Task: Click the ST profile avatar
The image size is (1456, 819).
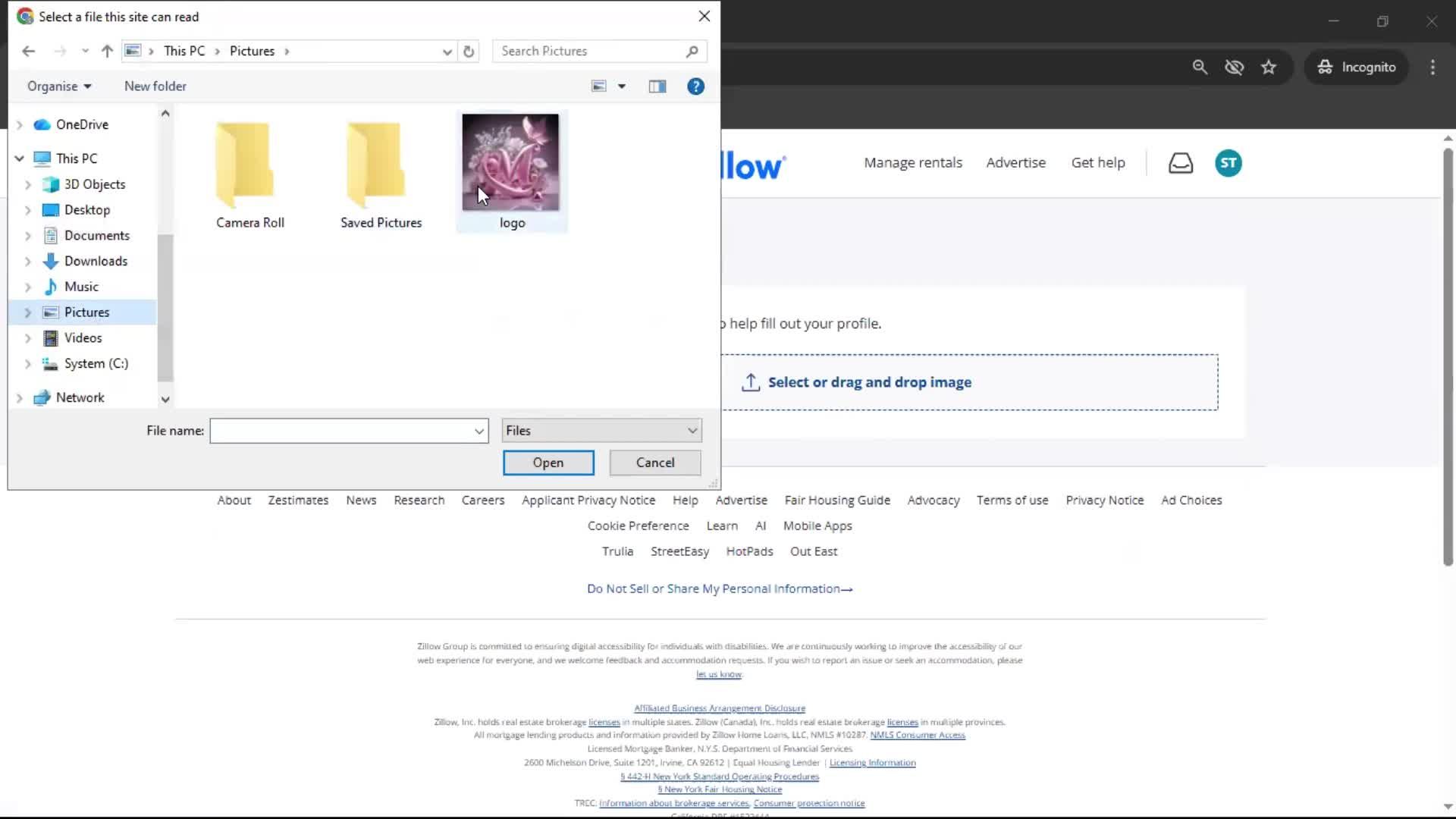Action: 1228,162
